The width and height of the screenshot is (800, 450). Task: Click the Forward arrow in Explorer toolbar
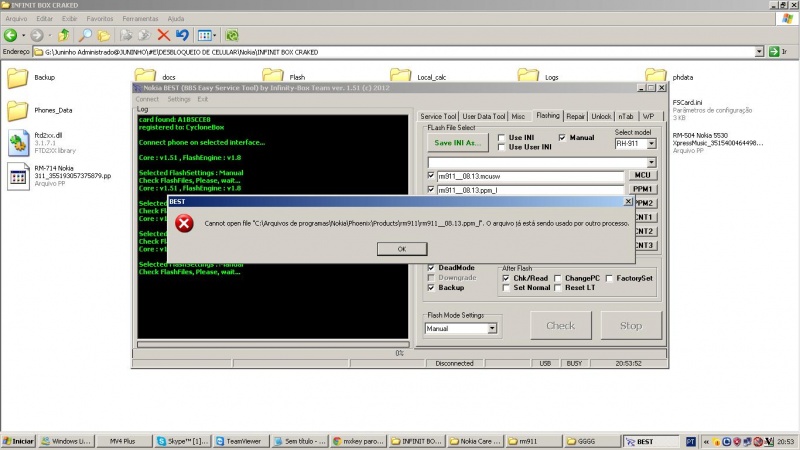pyautogui.click(x=37, y=35)
